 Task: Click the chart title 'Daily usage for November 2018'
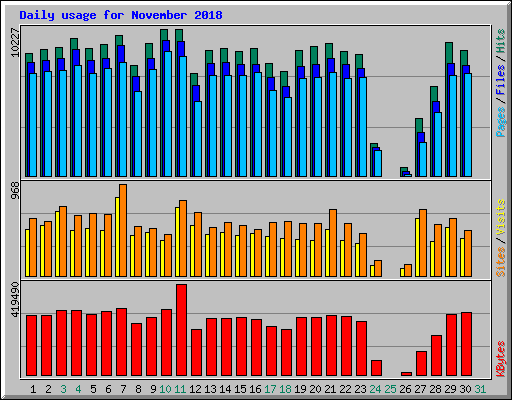[121, 15]
